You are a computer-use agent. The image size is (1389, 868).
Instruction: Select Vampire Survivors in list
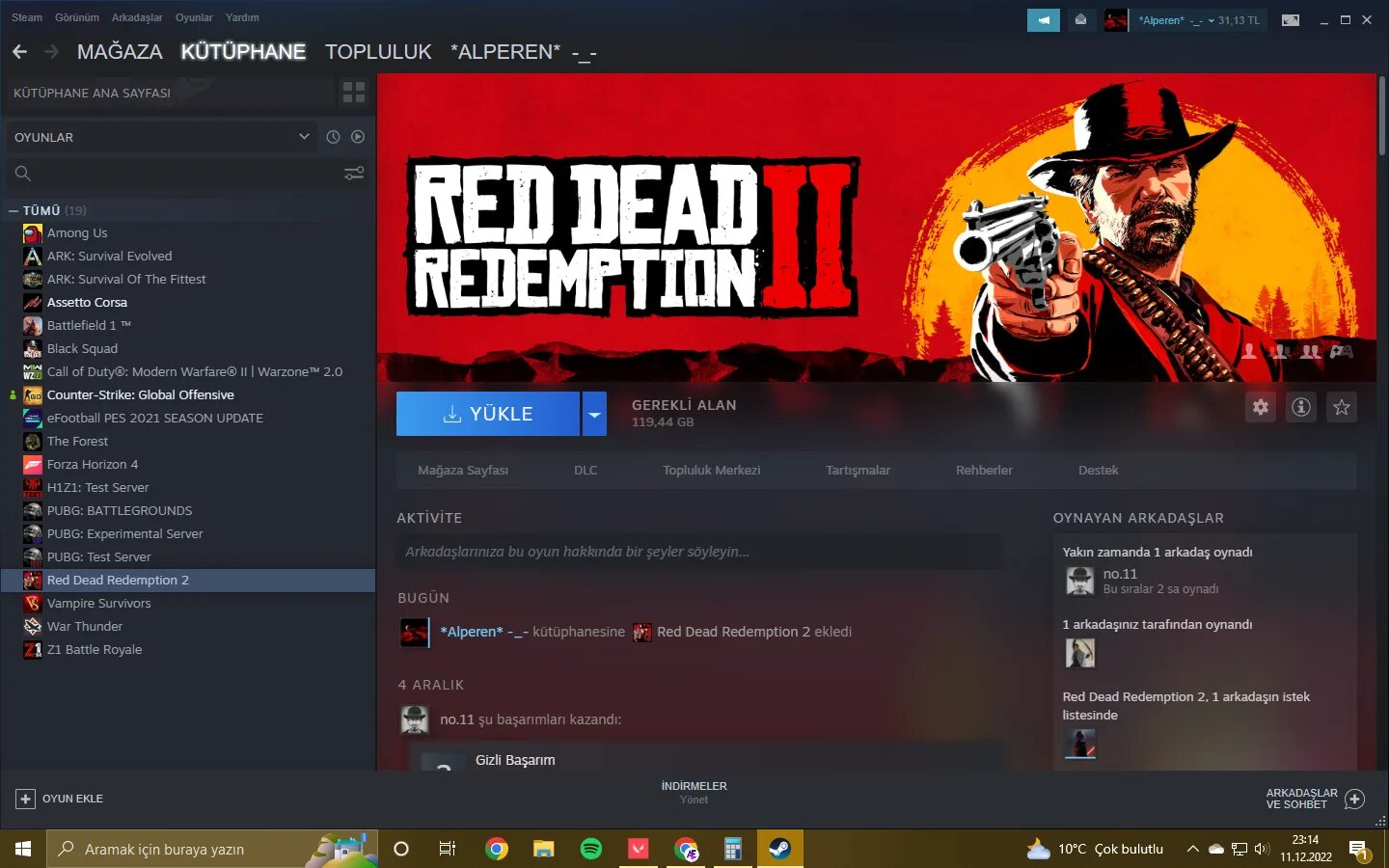(x=188, y=603)
